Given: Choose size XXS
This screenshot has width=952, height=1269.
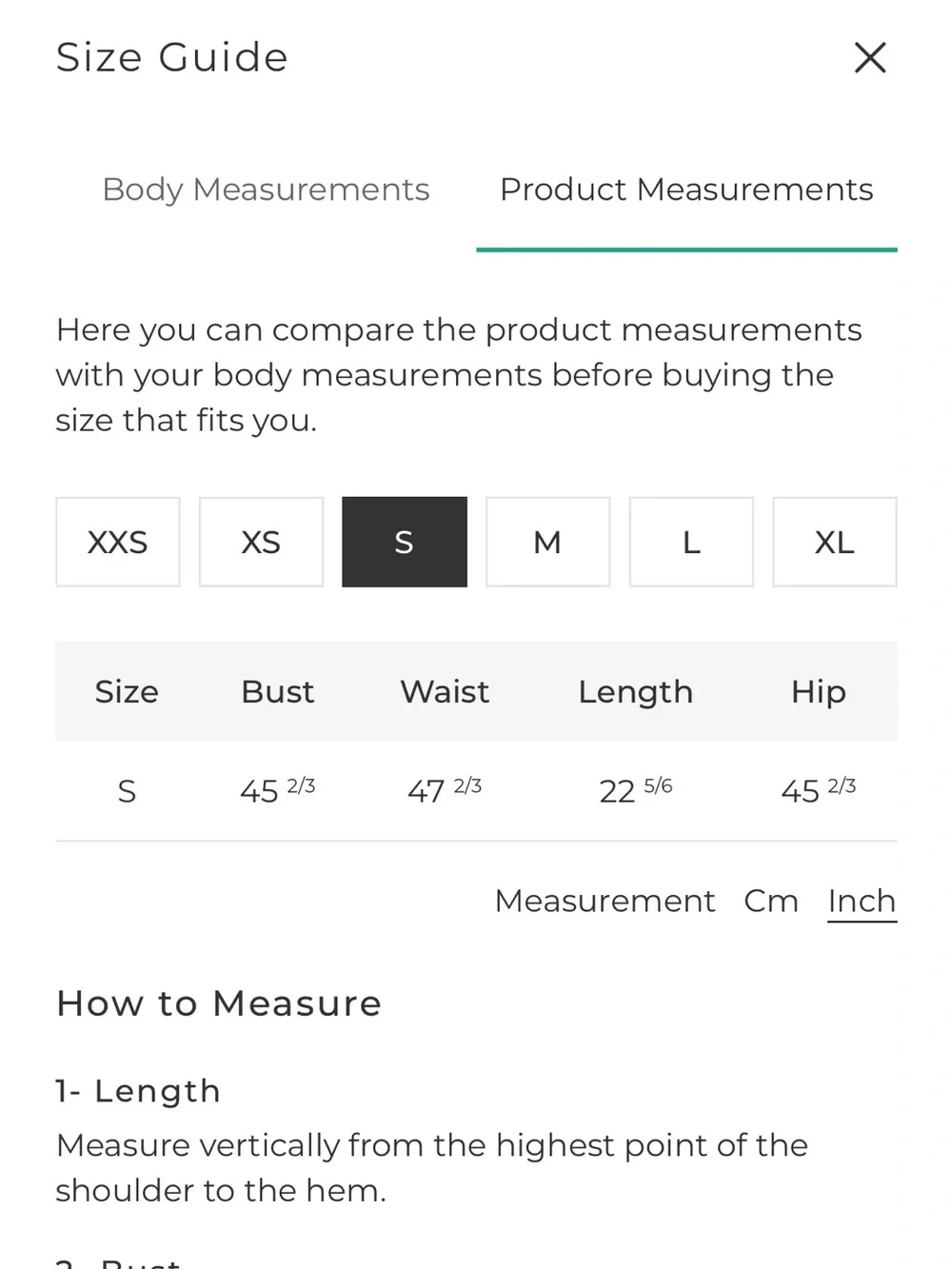Looking at the screenshot, I should (118, 542).
